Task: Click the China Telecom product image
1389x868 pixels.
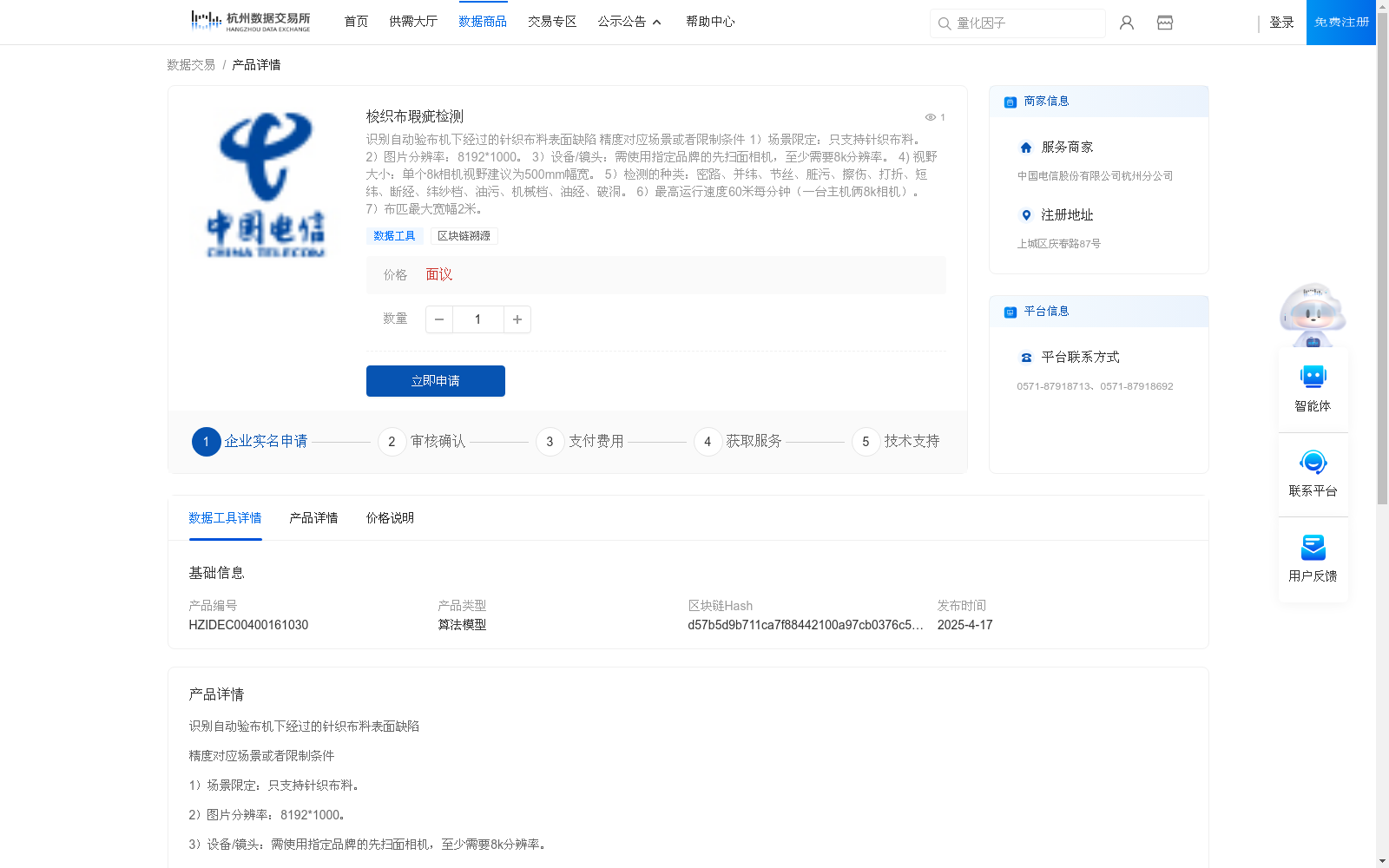Action: click(267, 184)
